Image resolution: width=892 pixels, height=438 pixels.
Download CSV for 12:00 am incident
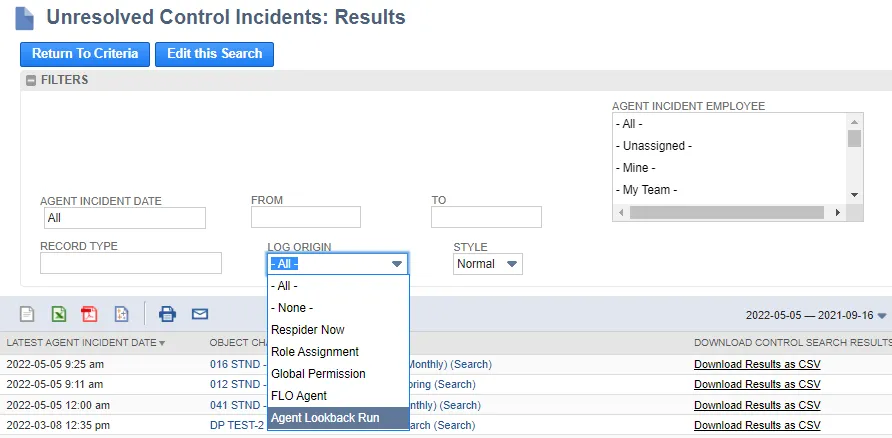point(757,406)
